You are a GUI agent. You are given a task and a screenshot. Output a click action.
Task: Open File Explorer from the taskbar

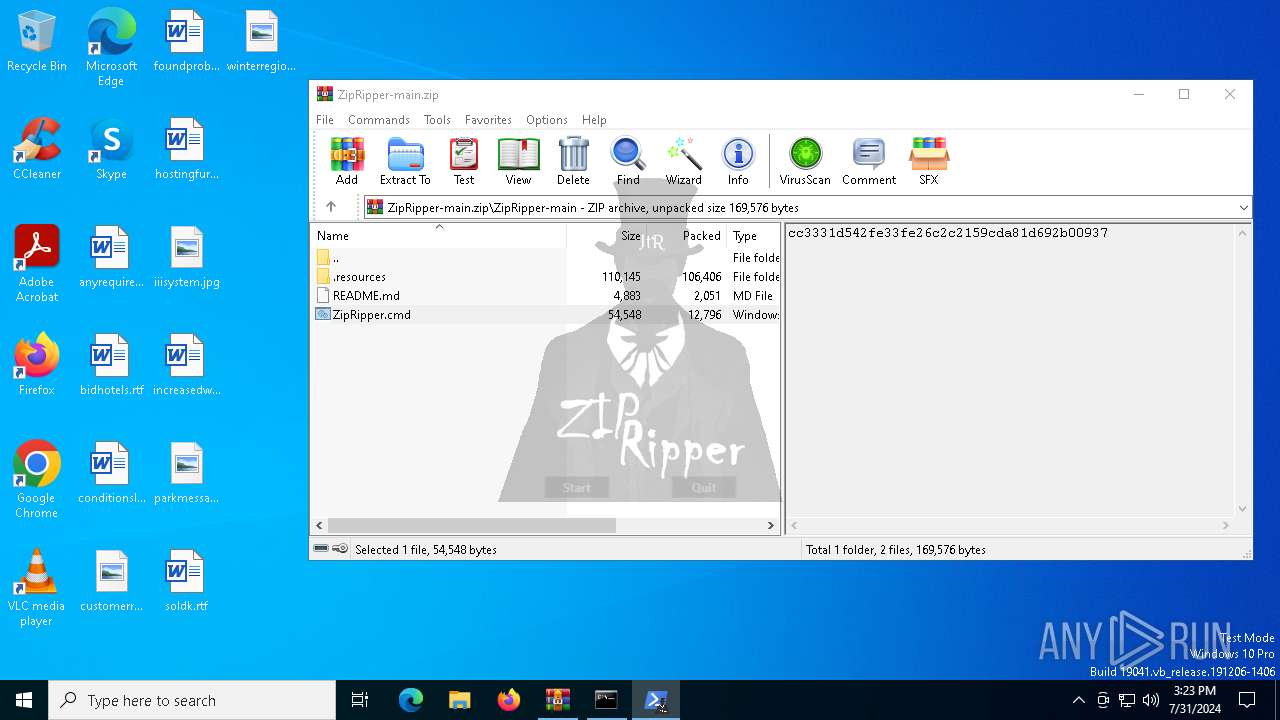tap(459, 700)
